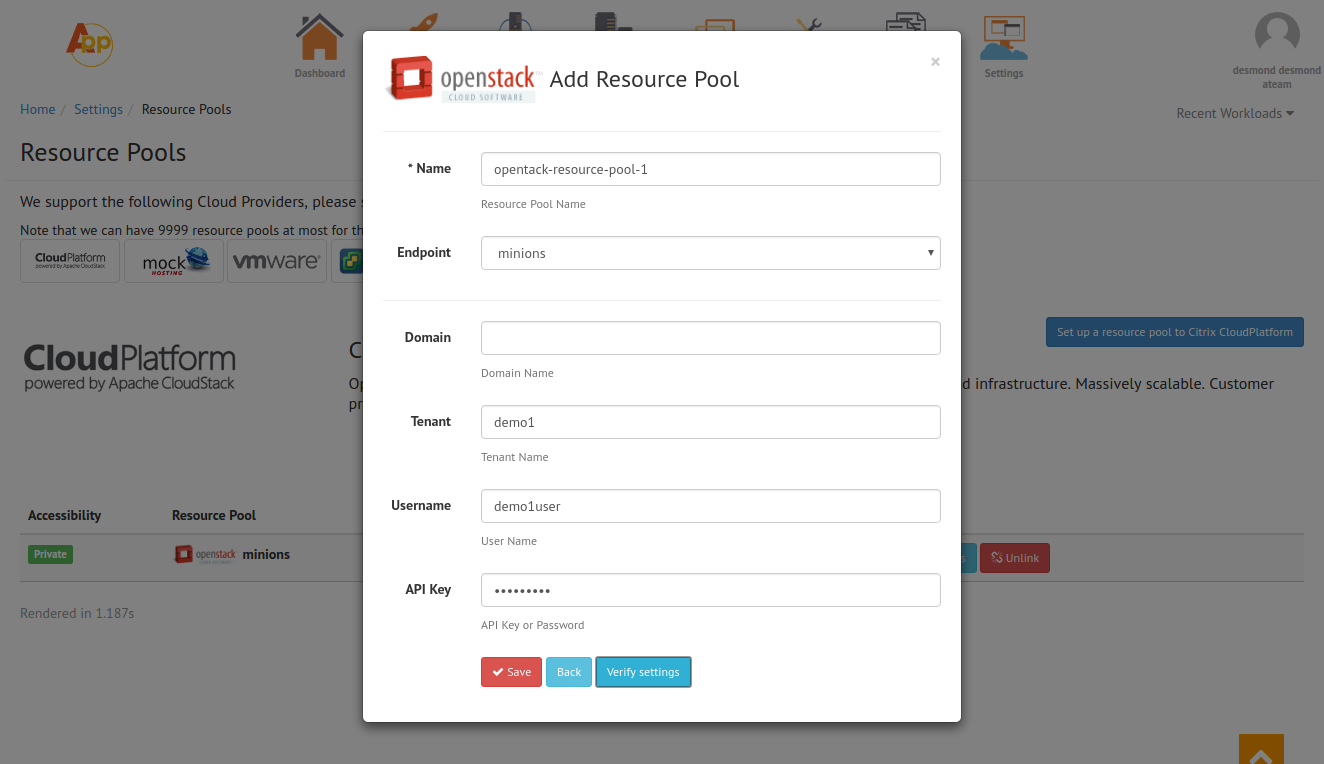This screenshot has height=764, width=1324.
Task: Open the Dashboard home icon
Action: (x=320, y=46)
